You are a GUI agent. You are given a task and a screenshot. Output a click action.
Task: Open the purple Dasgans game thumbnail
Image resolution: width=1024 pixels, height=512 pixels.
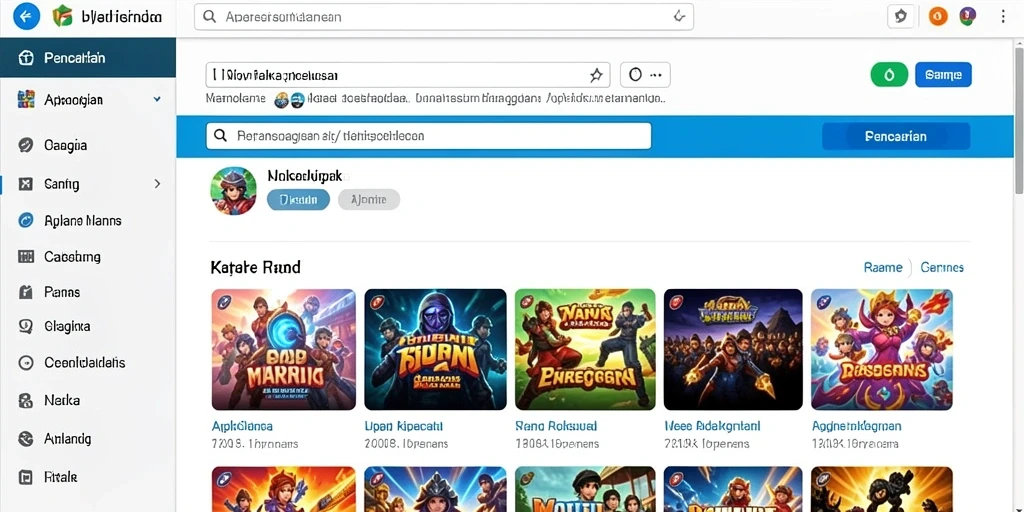[882, 349]
